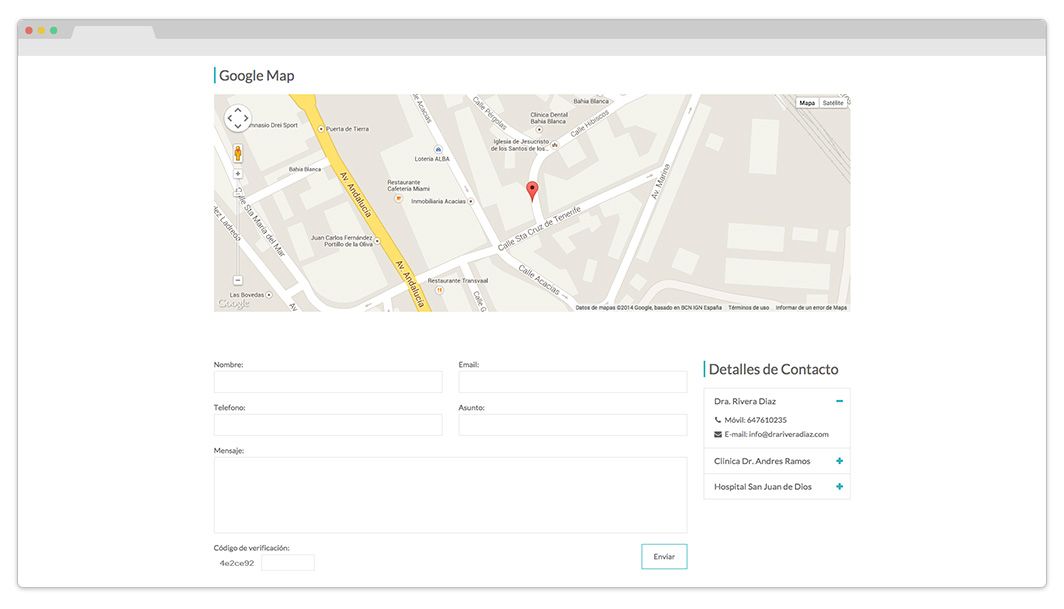Click Informar de un error de Maps
Viewport: 1064px width, 609px height.
tap(811, 308)
